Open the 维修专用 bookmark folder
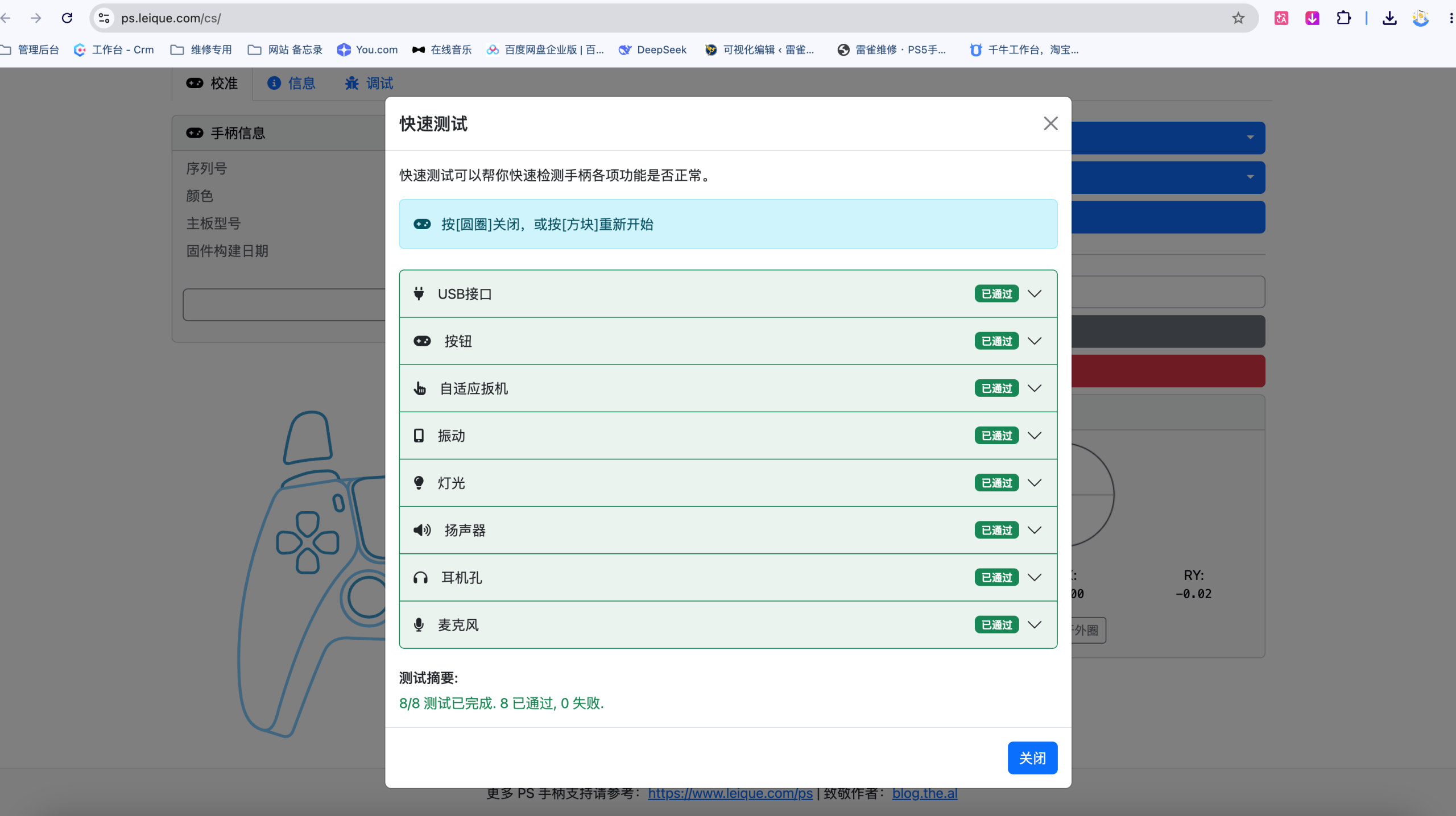The width and height of the screenshot is (1456, 816). tap(201, 50)
